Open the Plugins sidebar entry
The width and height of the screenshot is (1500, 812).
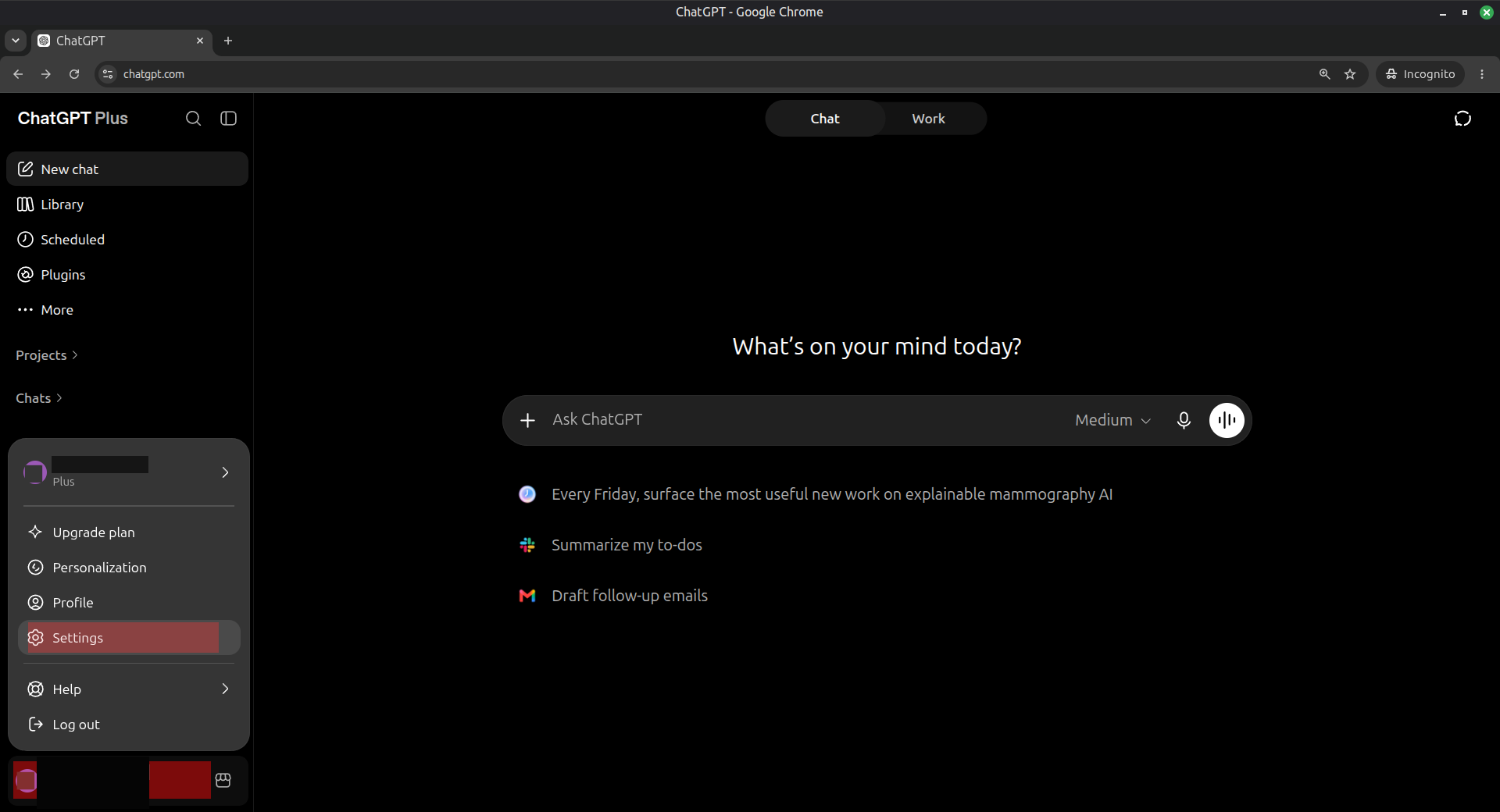coord(127,275)
